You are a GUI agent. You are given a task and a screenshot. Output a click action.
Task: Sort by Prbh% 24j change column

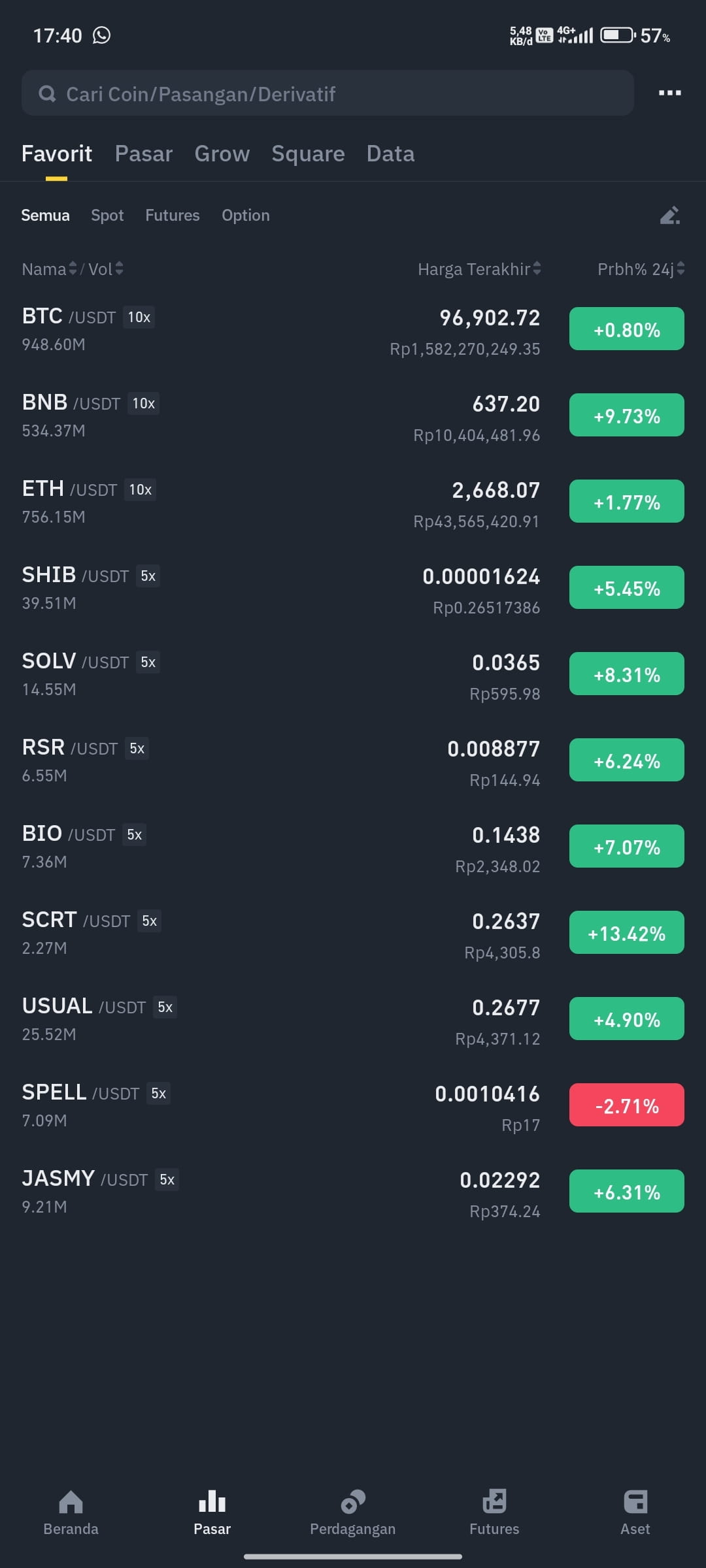[641, 269]
